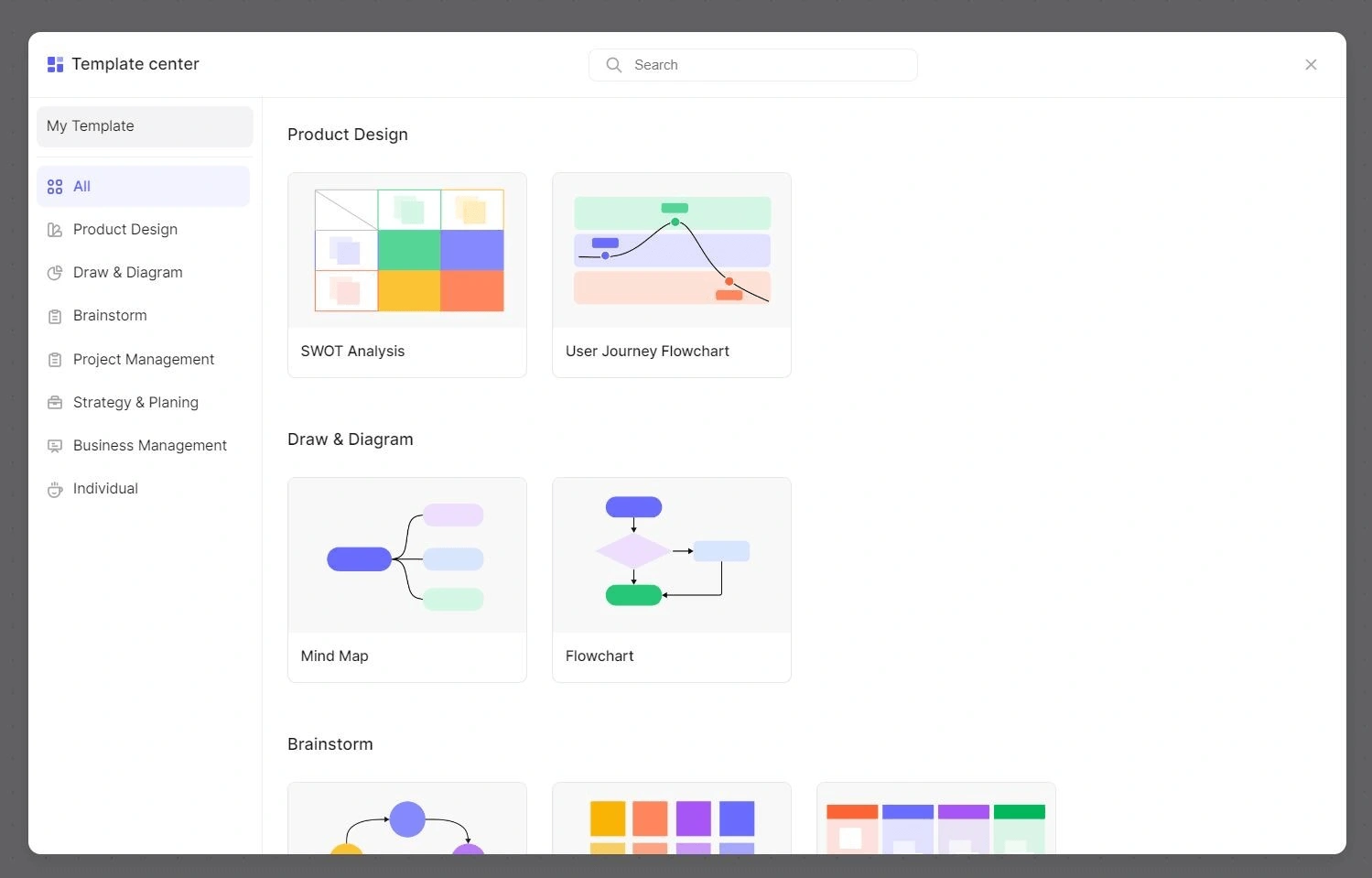Show Draw & Diagram templates

[x=128, y=272]
